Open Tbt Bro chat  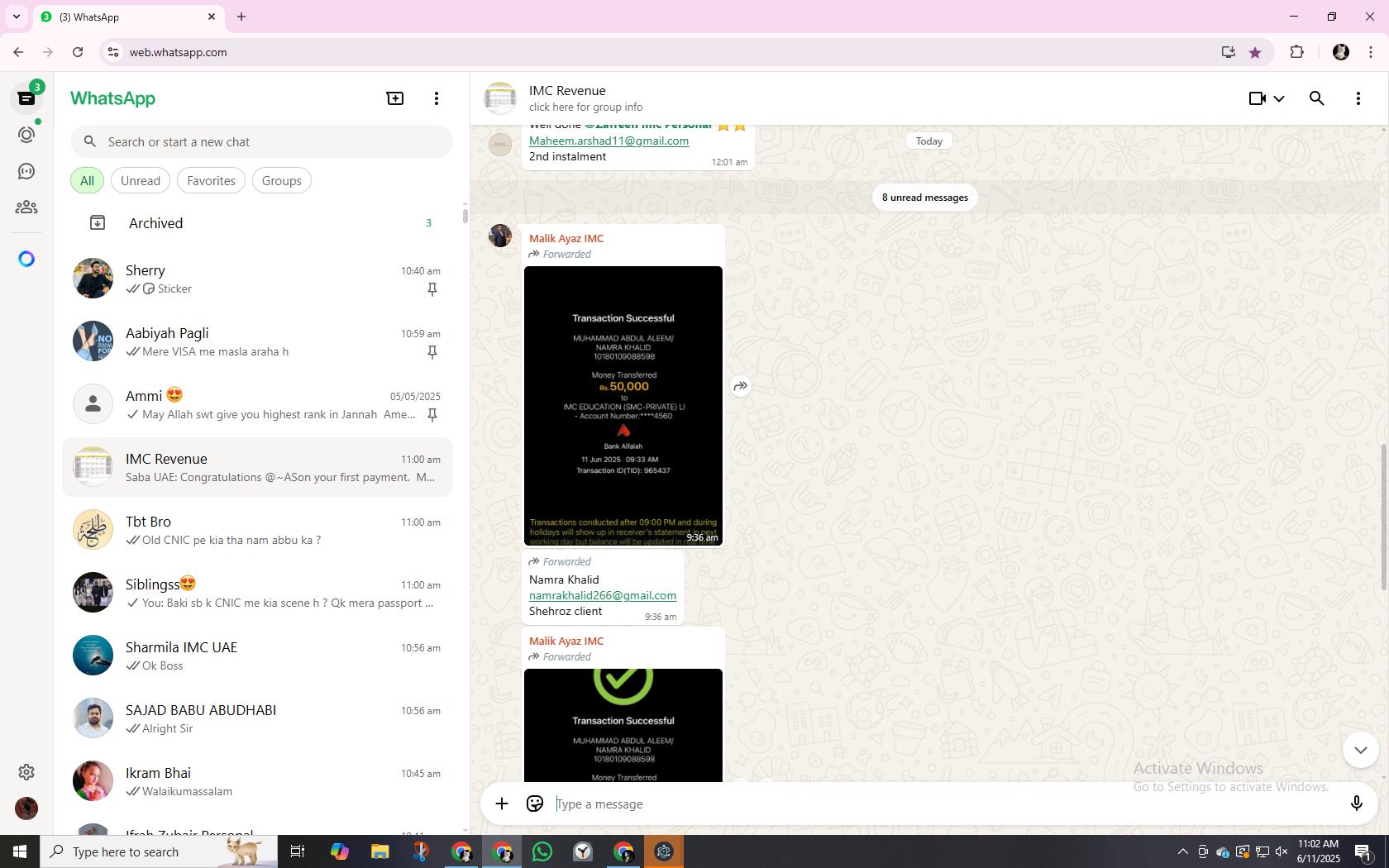tap(258, 530)
